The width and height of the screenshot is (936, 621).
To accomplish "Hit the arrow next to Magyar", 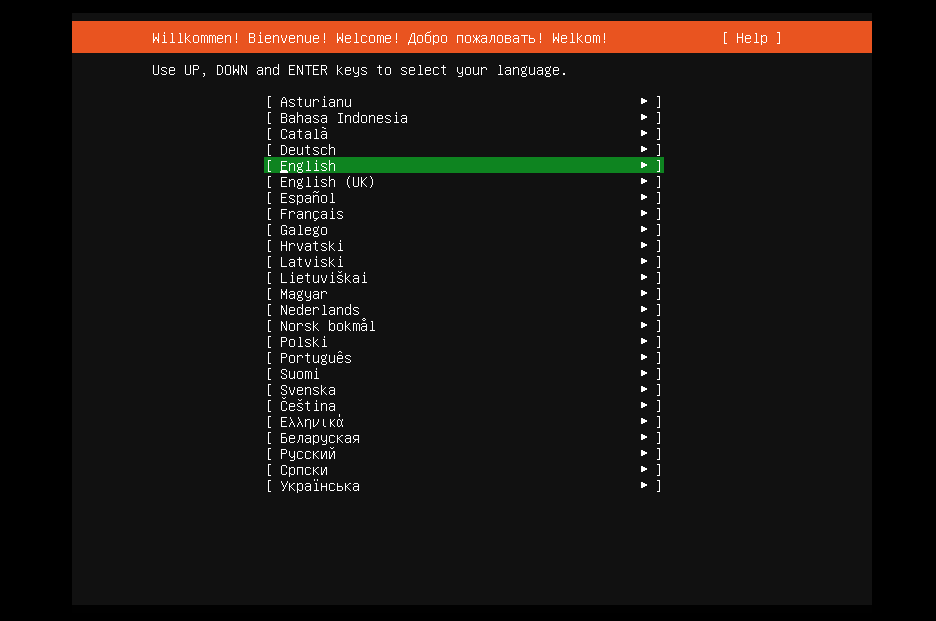I will (x=645, y=294).
